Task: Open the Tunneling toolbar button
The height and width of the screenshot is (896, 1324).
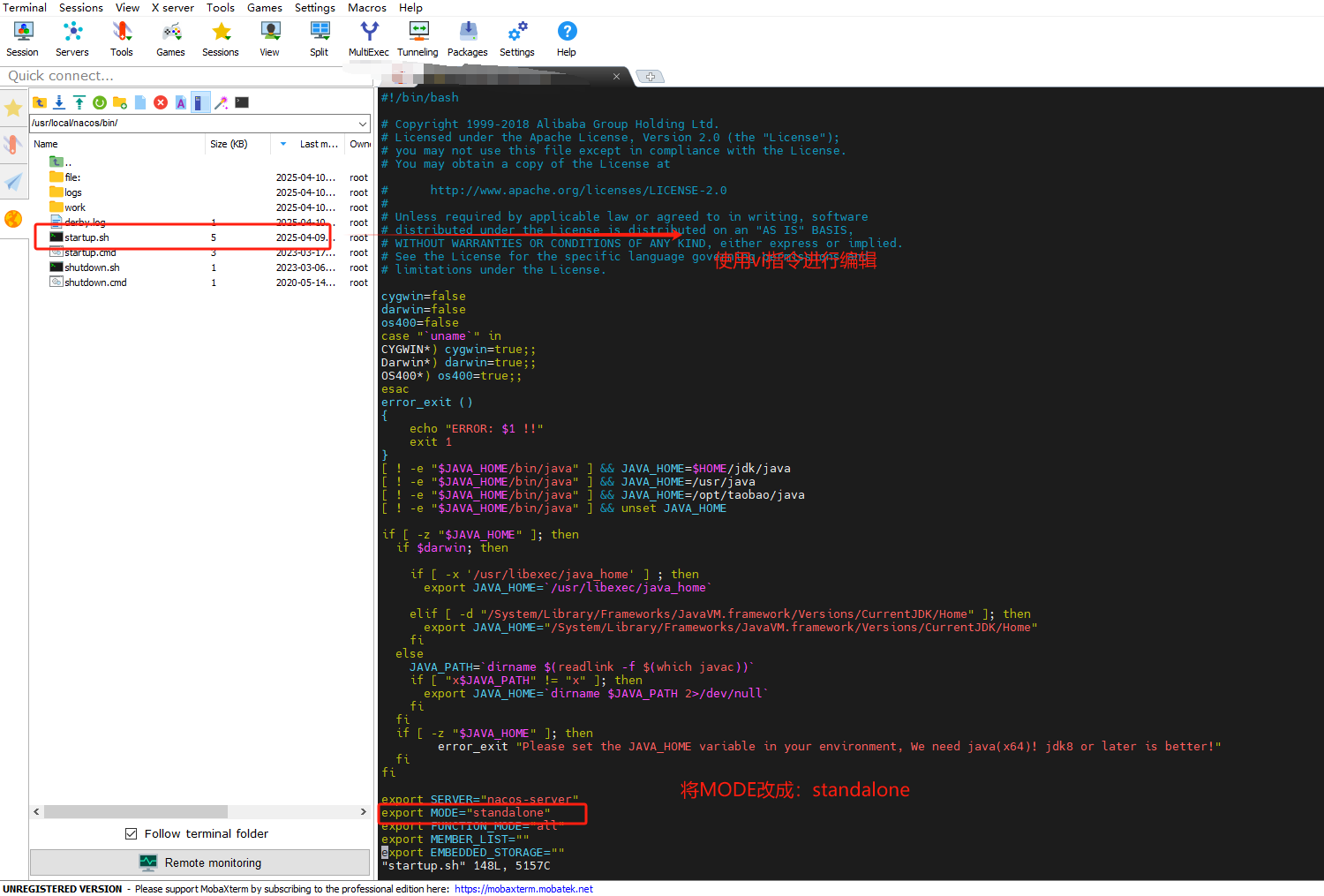Action: tap(418, 40)
